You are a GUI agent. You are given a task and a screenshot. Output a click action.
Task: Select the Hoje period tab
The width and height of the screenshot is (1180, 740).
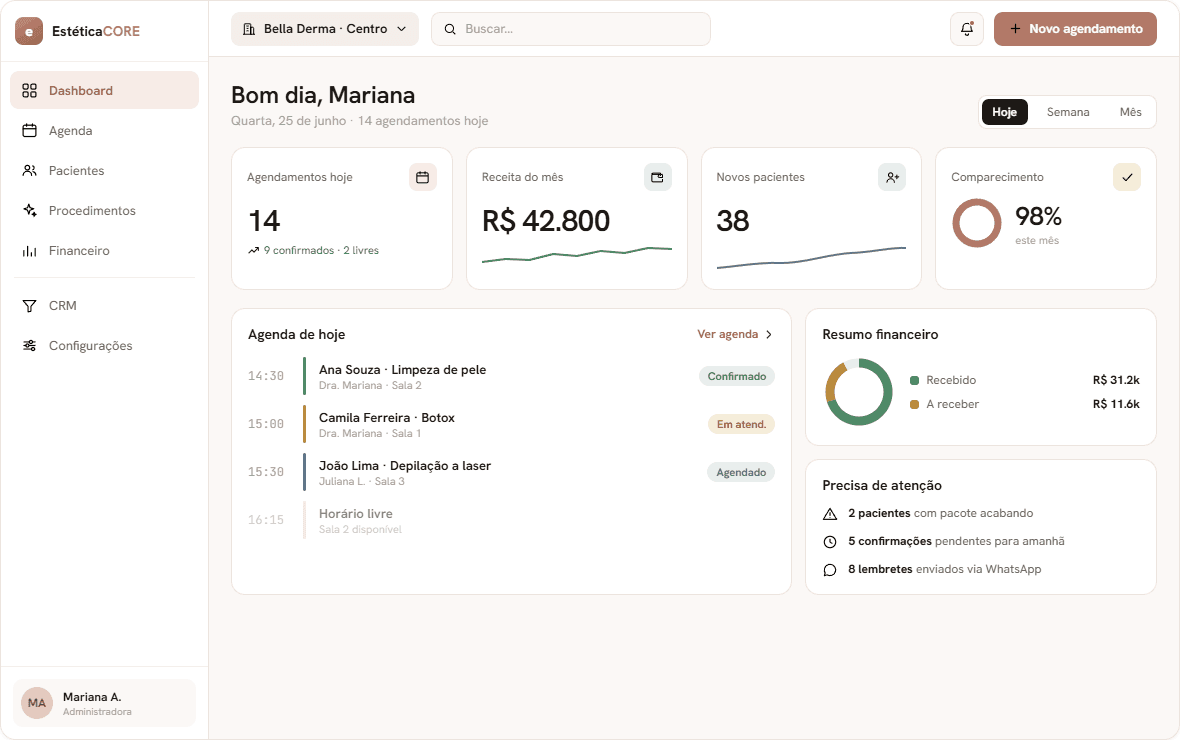point(1004,112)
